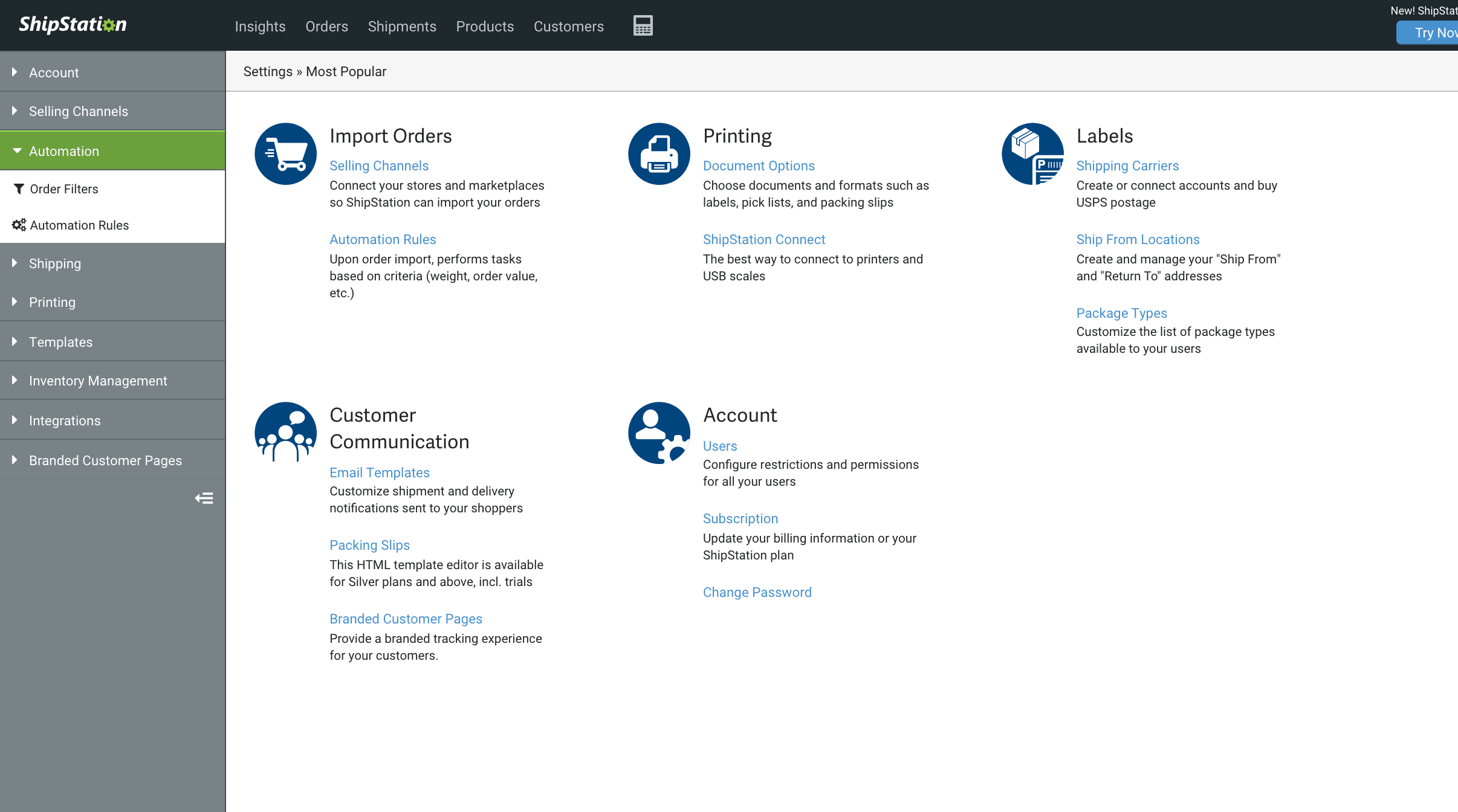Select Automation Rules in the sidebar
This screenshot has height=812, width=1458.
click(112, 225)
